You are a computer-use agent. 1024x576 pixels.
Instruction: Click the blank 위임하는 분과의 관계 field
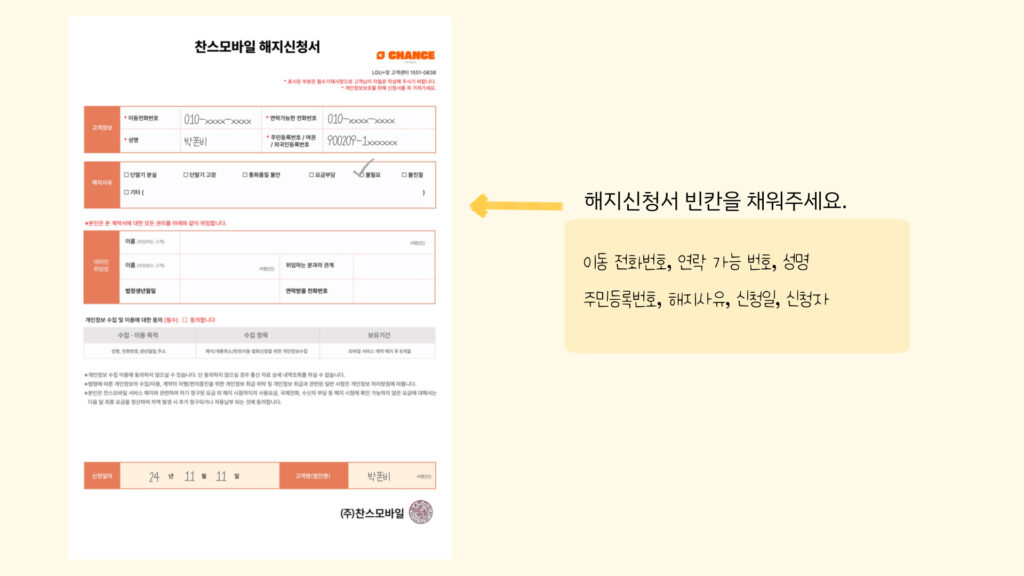tap(394, 266)
